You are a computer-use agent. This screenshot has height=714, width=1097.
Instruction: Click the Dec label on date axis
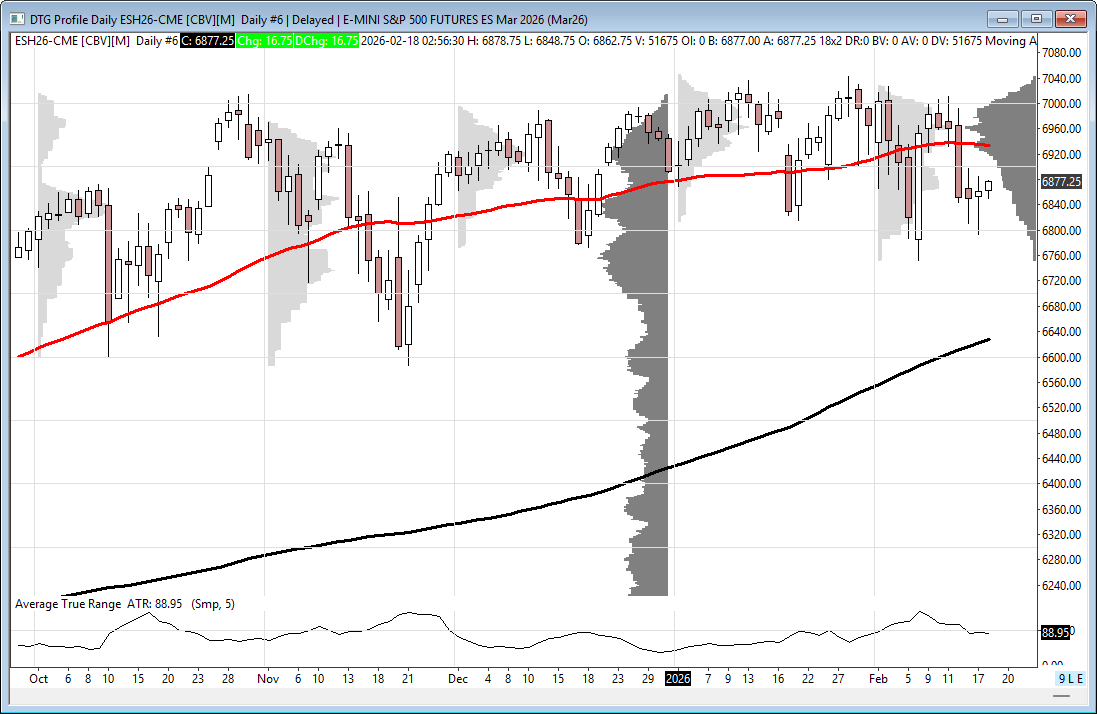click(x=457, y=678)
